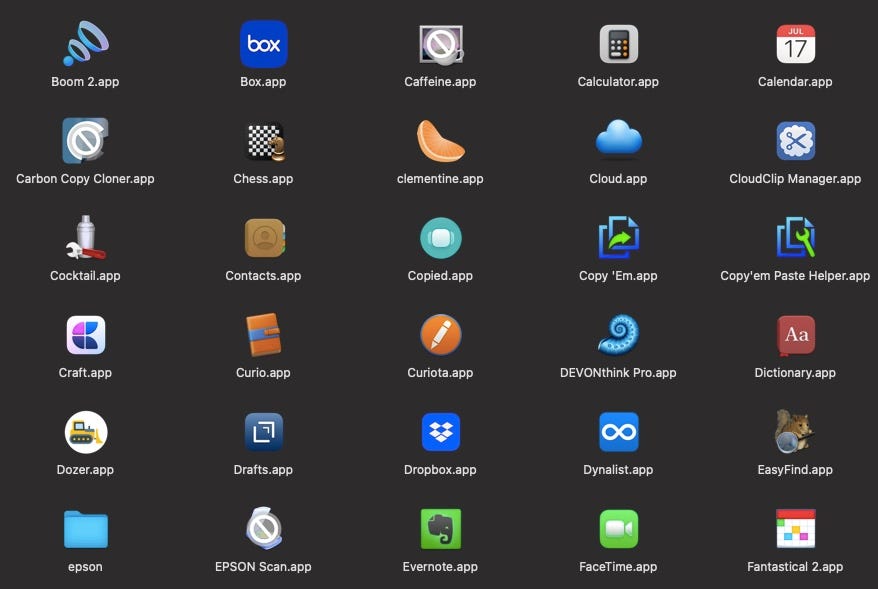The image size is (878, 589).
Task: Click the EPSON Scan app icon
Action: click(263, 528)
